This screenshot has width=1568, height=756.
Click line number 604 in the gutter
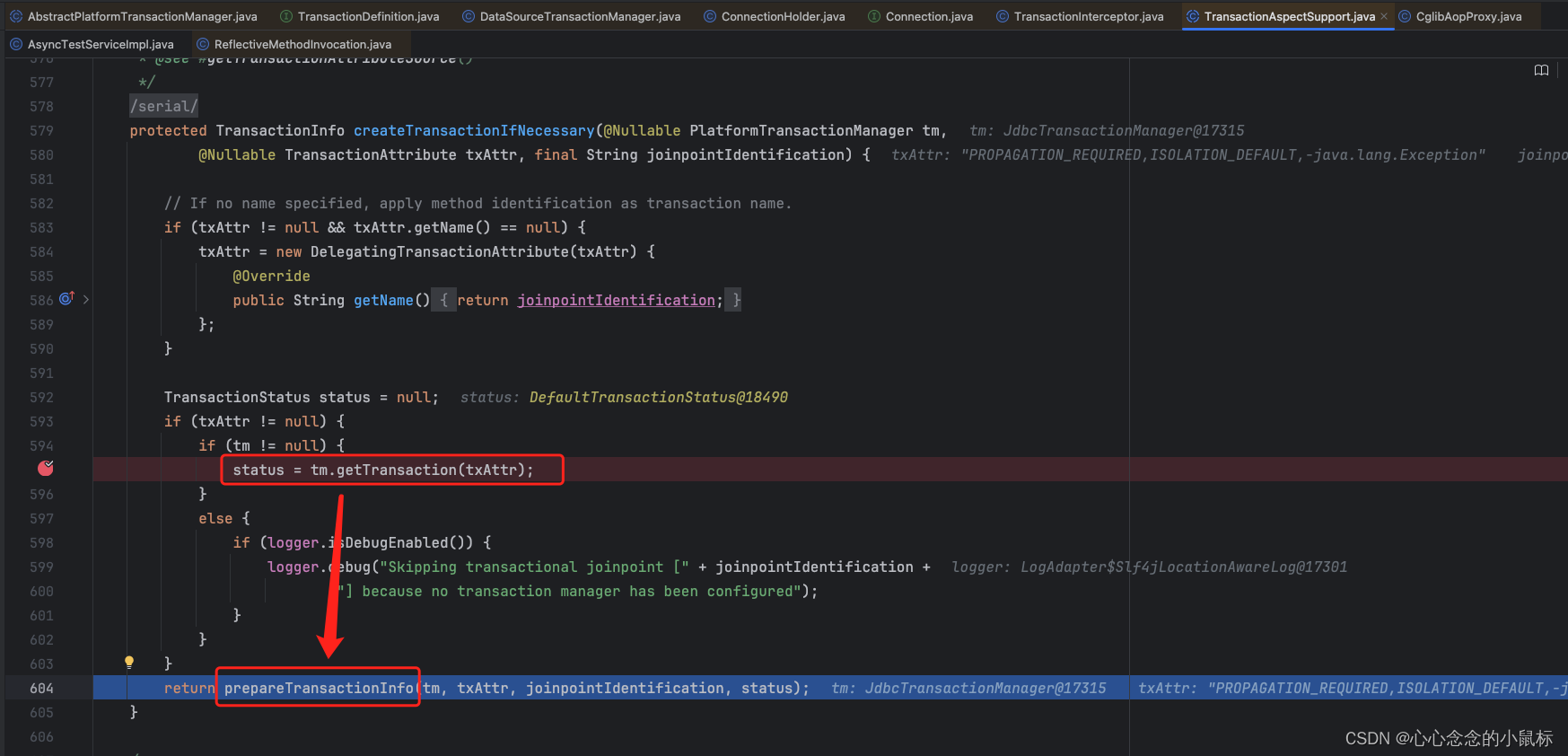41,688
